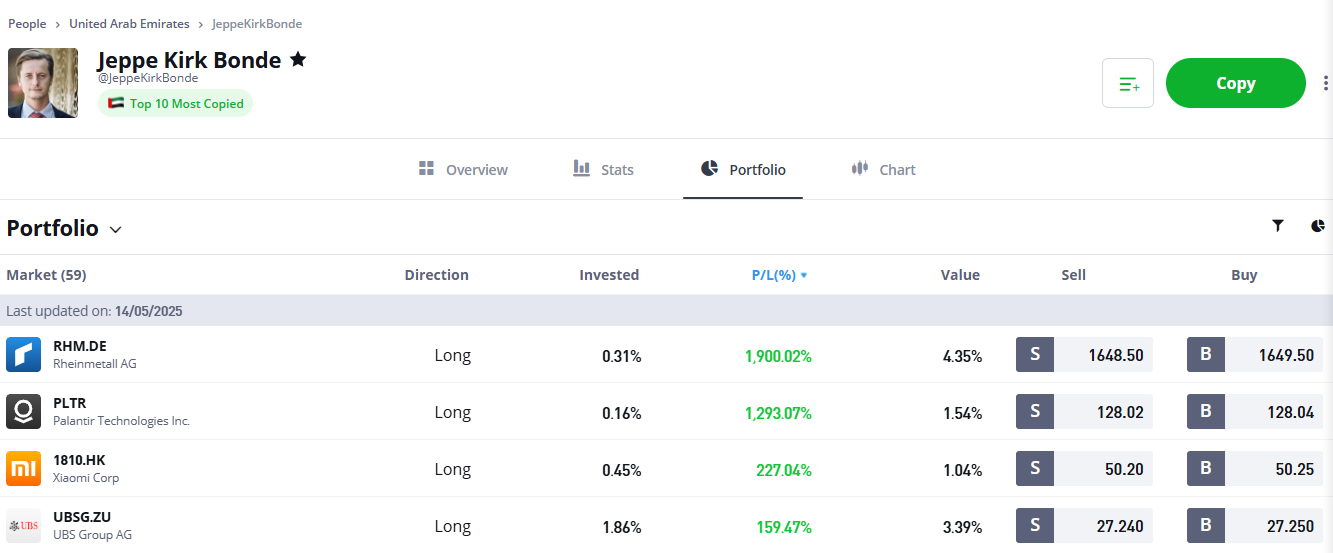The height and width of the screenshot is (553, 1333).
Task: Open the Chart tab
Action: tap(883, 169)
